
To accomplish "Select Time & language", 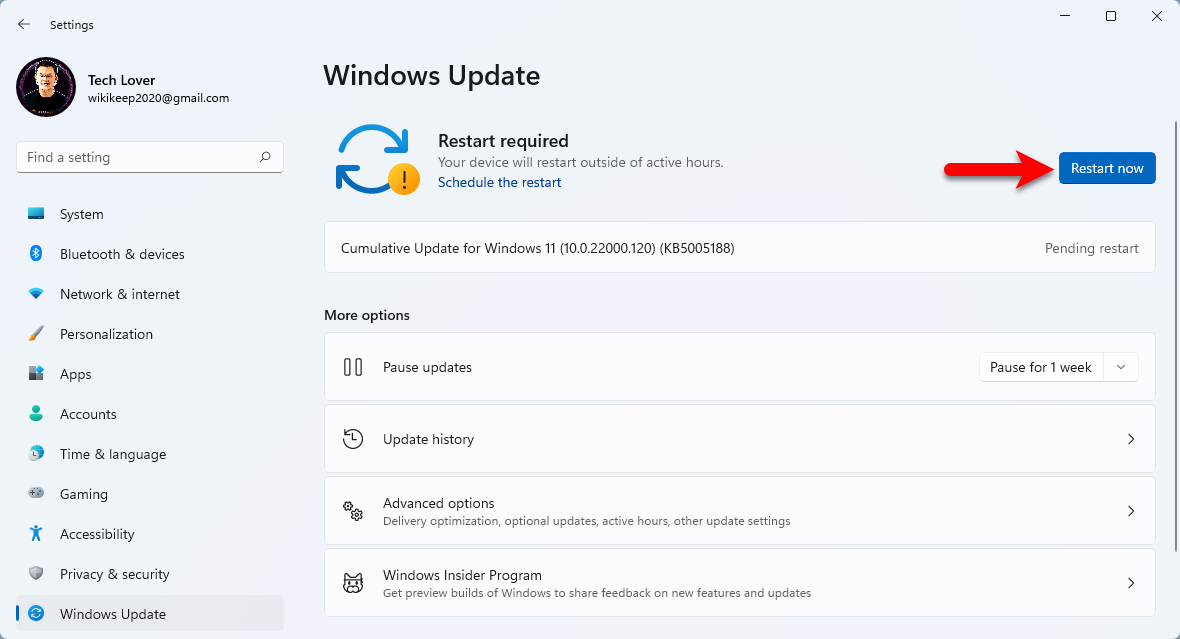I will [x=150, y=453].
